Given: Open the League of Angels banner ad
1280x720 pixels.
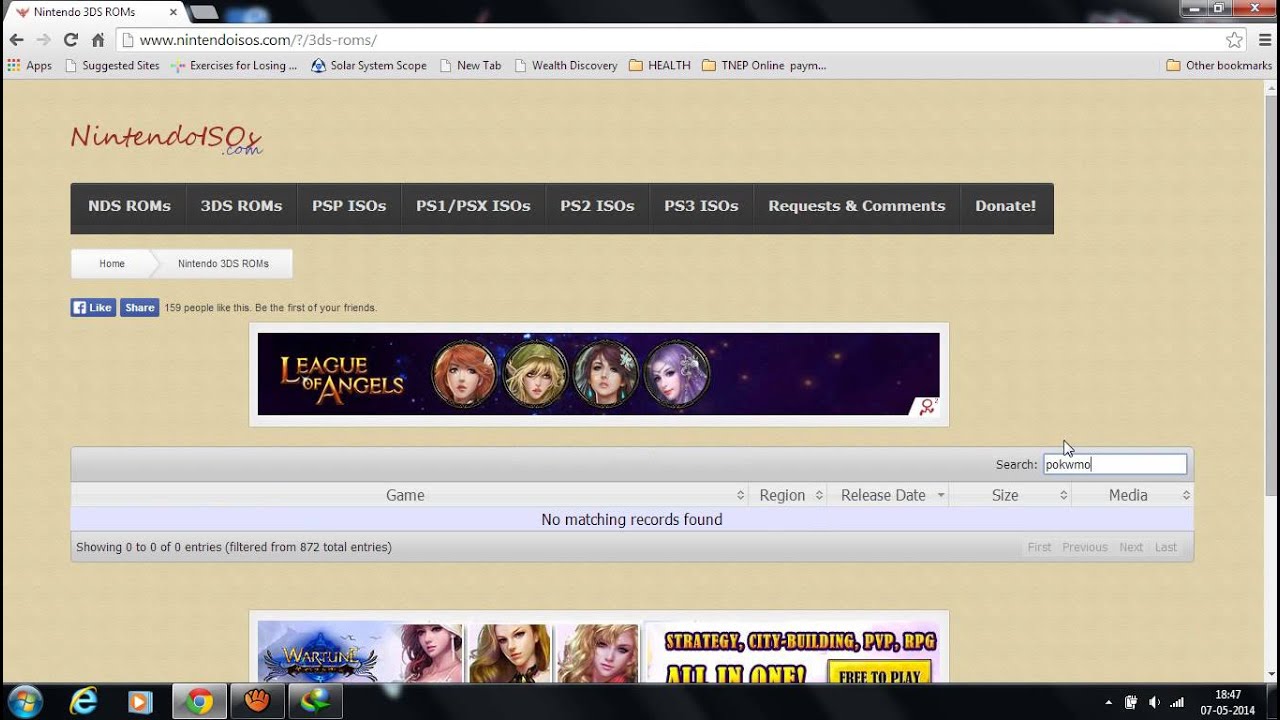Looking at the screenshot, I should click(x=598, y=374).
